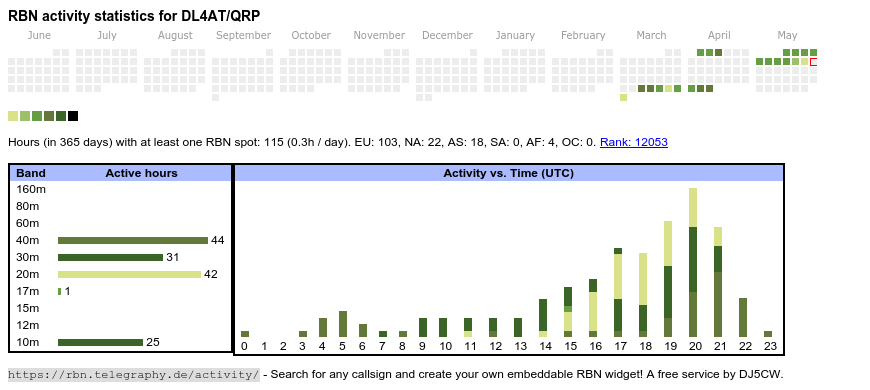Click the Activity vs. Time (UTC) header
Viewport: 870px width, 390px height.
coord(508,173)
